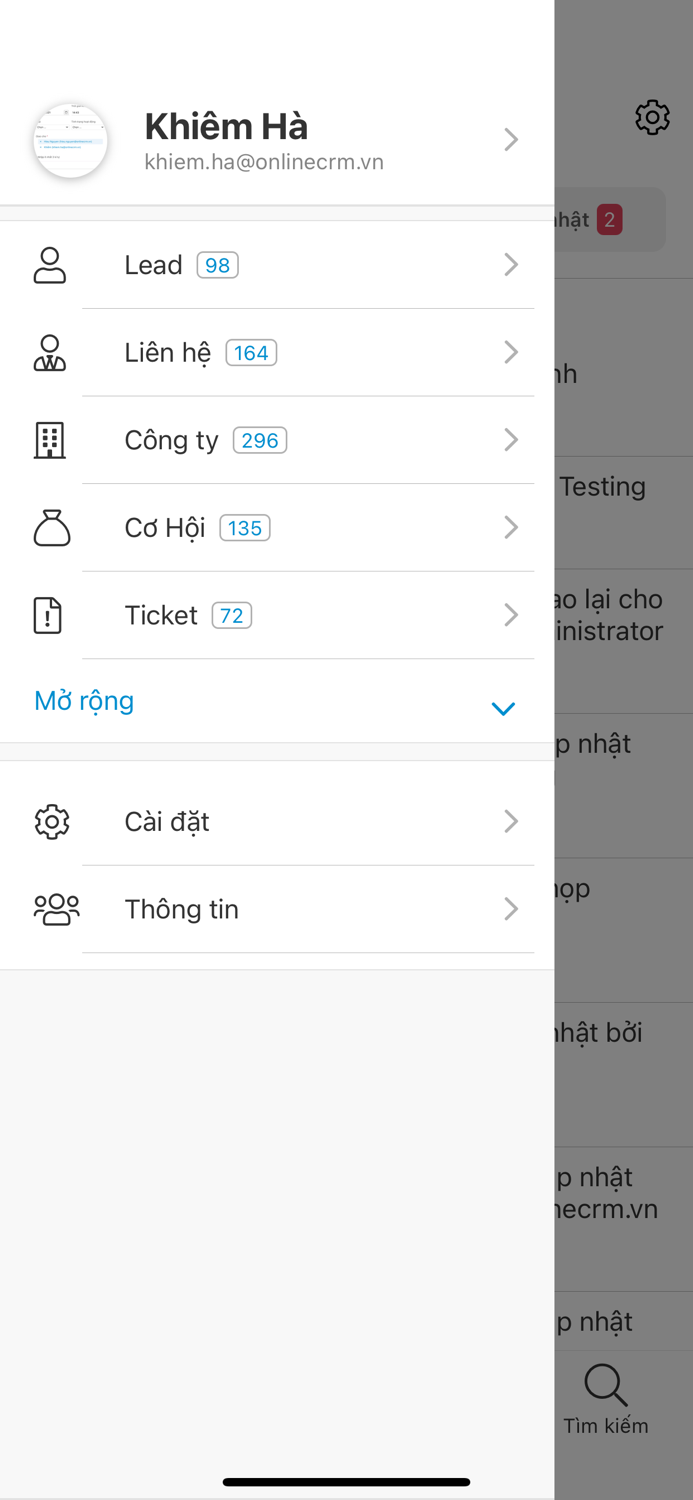693x1500 pixels.
Task: Tap the Lead count badge showing 98
Action: point(215,264)
